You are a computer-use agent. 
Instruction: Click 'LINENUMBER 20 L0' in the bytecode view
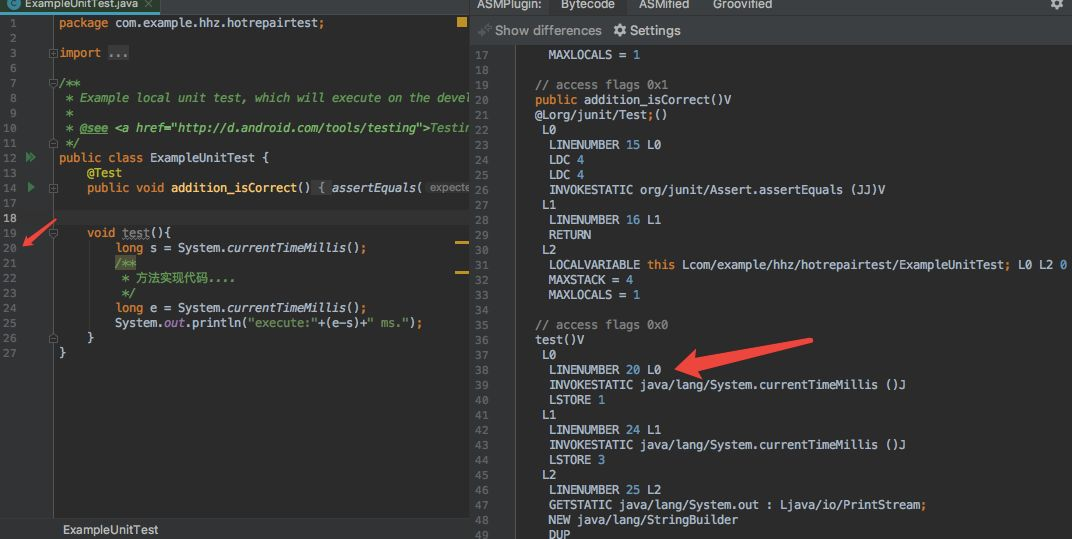[604, 369]
